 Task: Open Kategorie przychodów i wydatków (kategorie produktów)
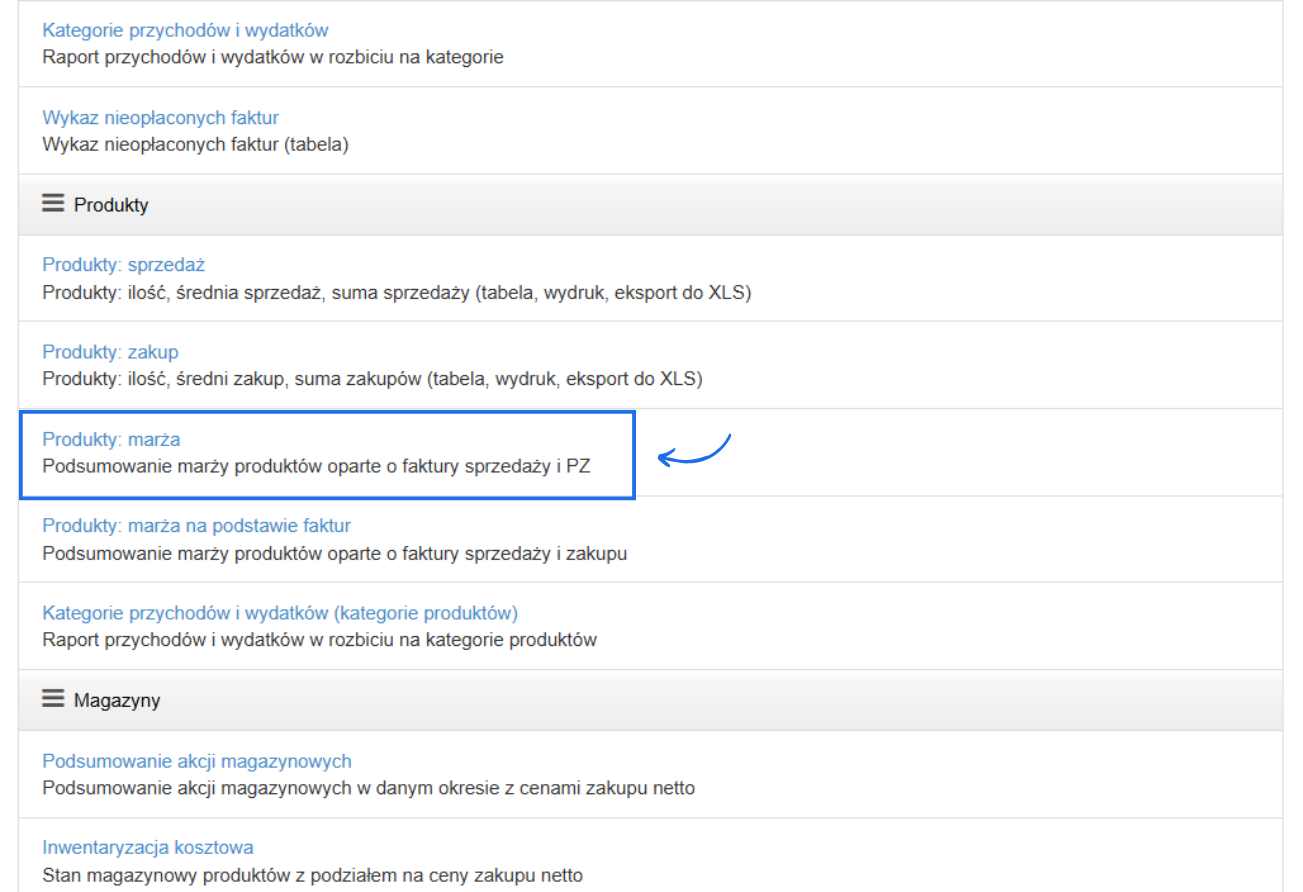point(280,612)
